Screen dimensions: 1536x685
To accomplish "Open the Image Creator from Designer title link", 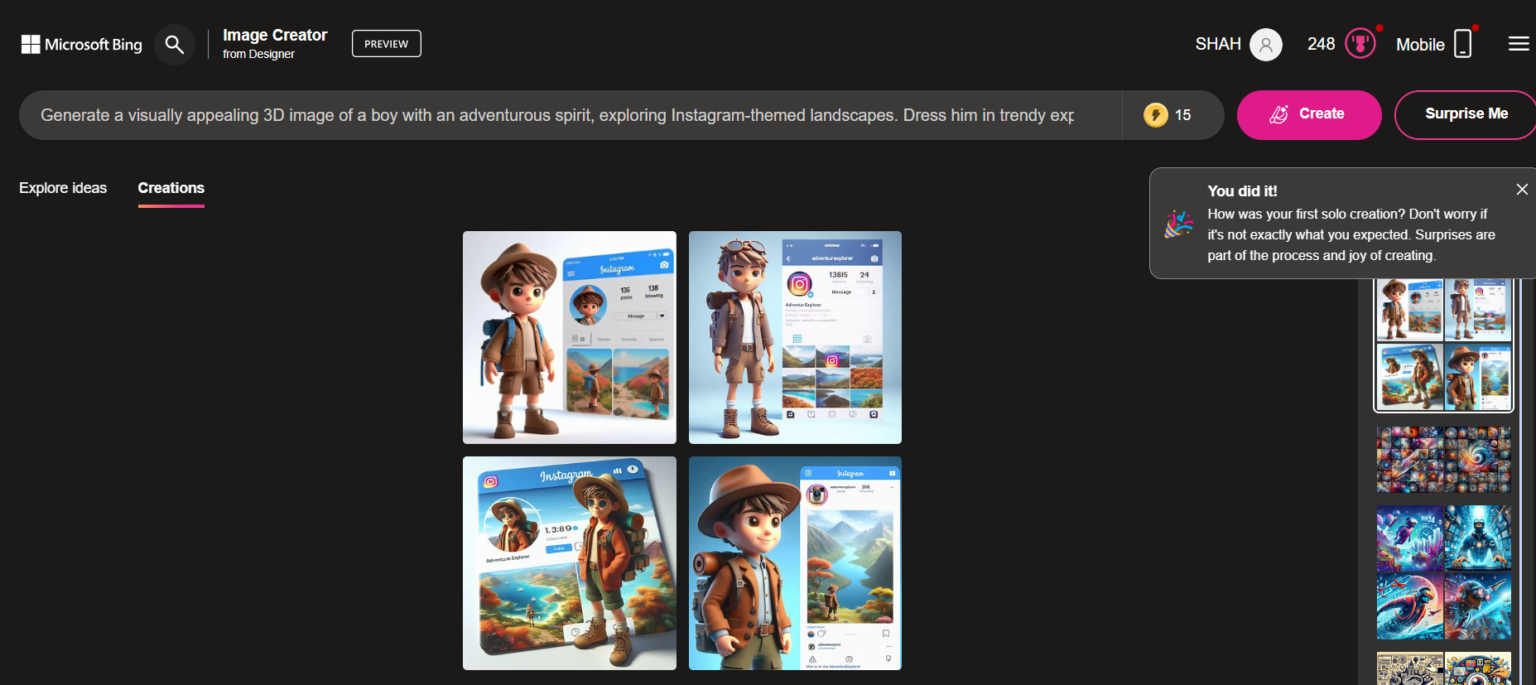I will coord(274,42).
